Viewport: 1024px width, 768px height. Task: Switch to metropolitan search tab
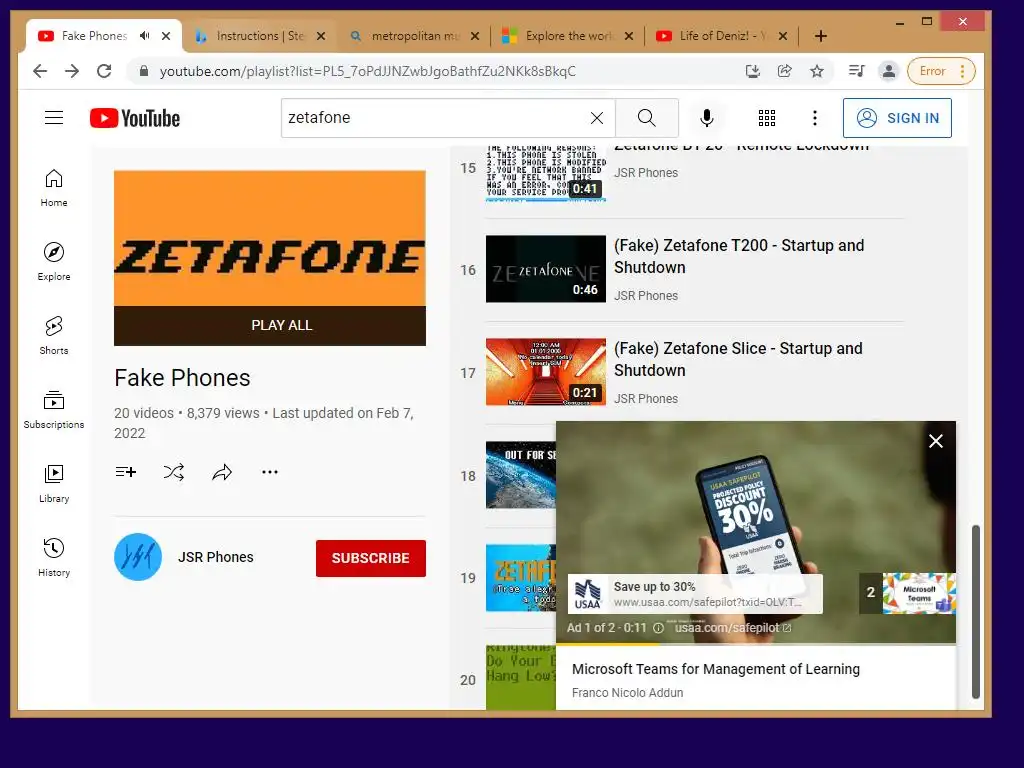tap(415, 36)
